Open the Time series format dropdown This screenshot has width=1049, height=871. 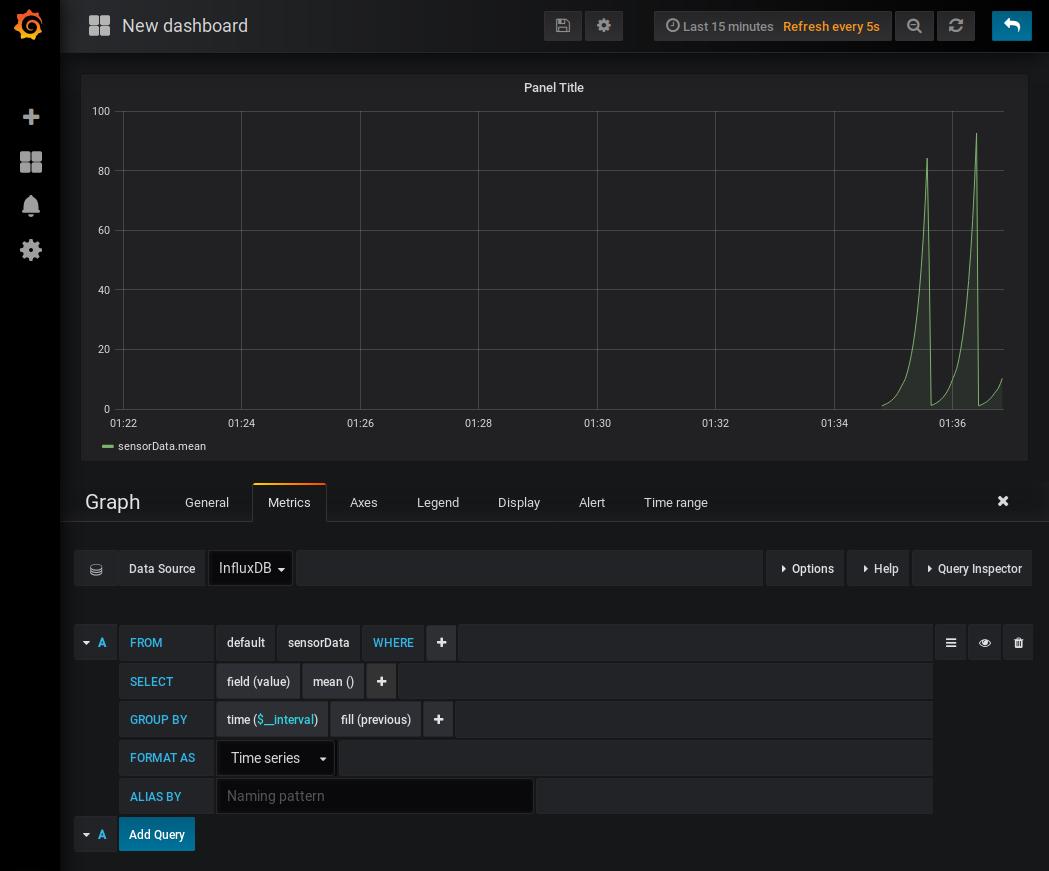click(276, 758)
